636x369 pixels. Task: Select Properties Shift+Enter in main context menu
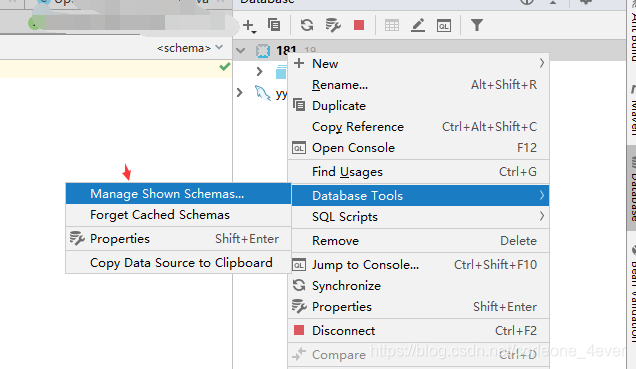tap(418, 307)
